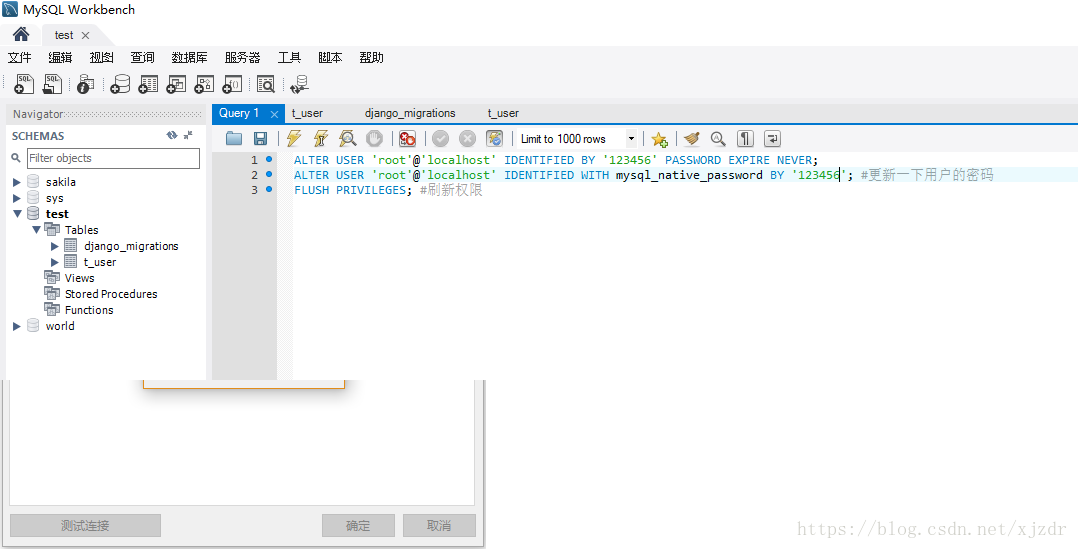Select the Views node in the tree

79,278
